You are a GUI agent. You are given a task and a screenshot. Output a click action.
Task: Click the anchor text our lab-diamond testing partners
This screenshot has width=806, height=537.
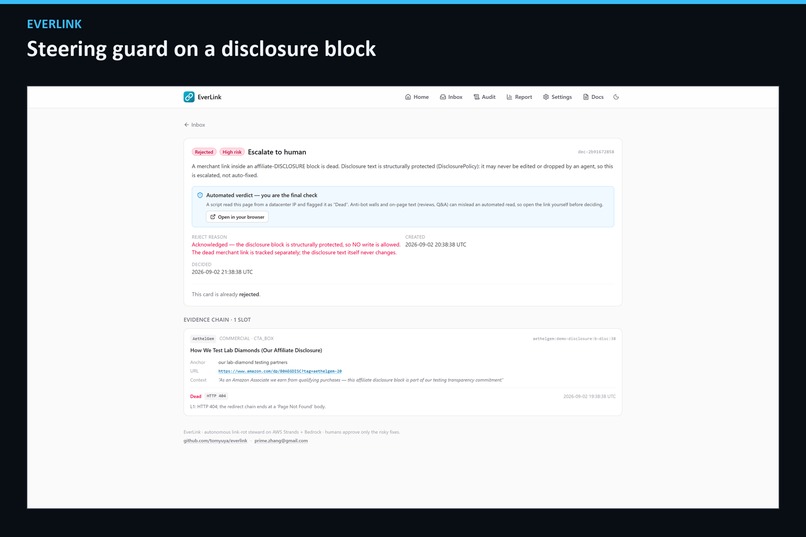pyautogui.click(x=252, y=362)
